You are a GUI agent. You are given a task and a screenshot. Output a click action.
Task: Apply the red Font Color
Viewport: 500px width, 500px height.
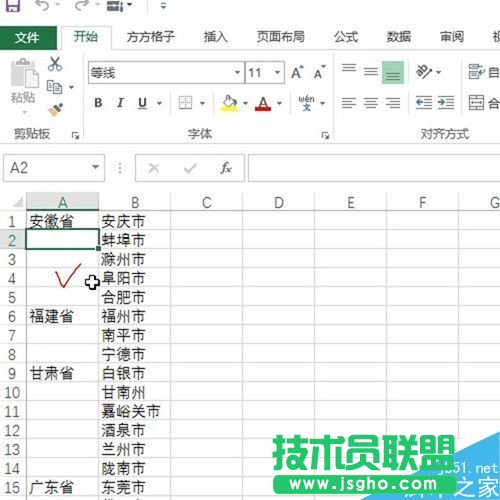click(x=263, y=104)
